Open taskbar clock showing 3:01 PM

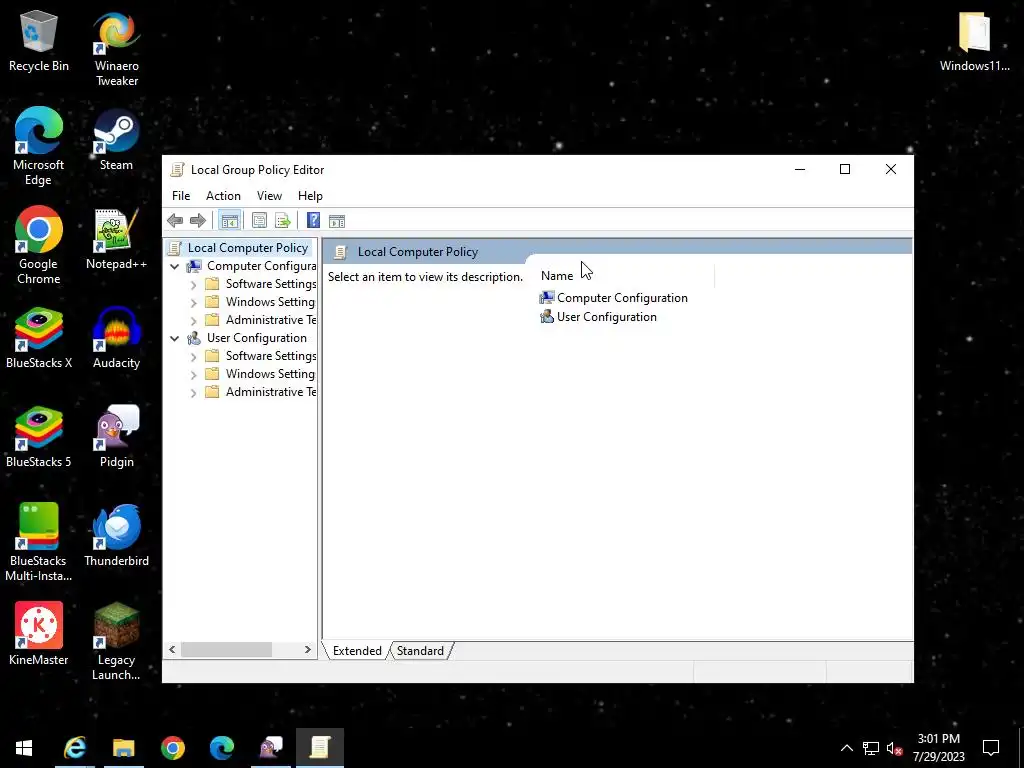tap(938, 748)
